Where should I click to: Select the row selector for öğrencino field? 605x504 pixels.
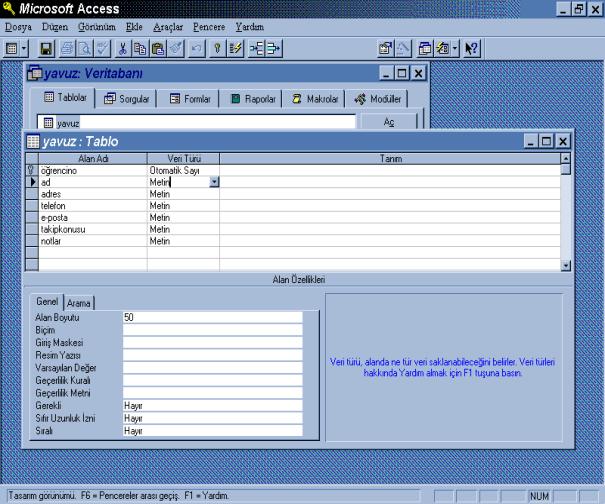pyautogui.click(x=31, y=171)
